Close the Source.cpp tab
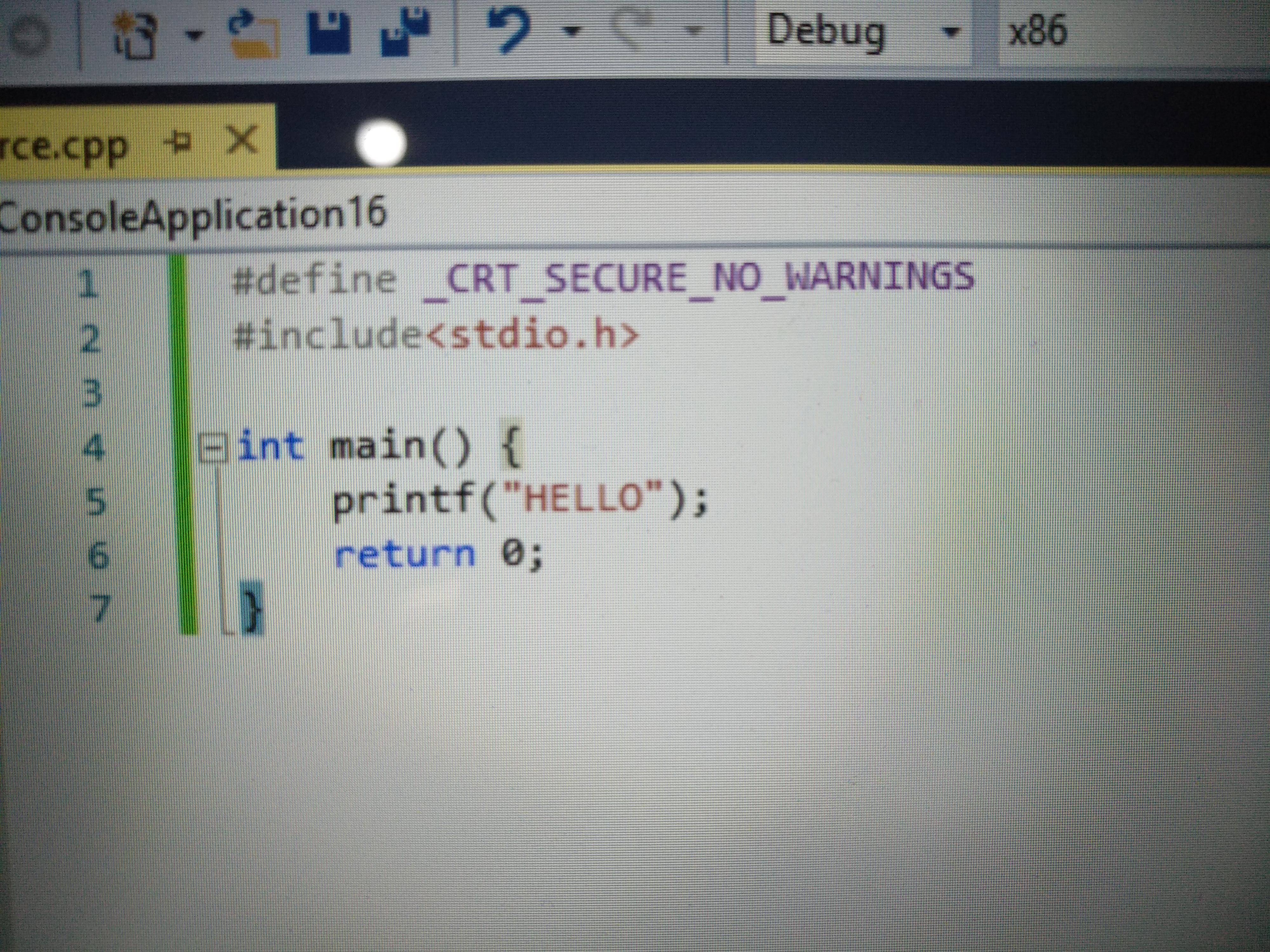This screenshot has width=1270, height=952. coord(242,140)
